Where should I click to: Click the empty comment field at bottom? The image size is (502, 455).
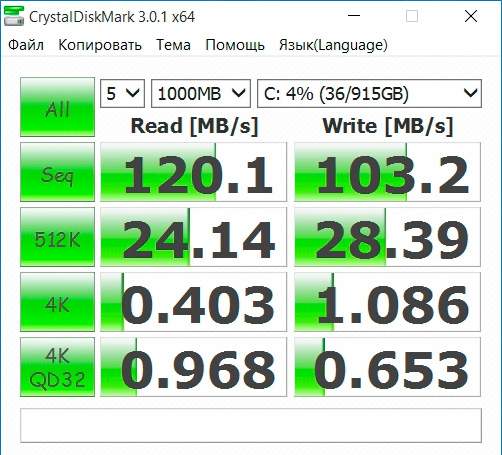[251, 426]
